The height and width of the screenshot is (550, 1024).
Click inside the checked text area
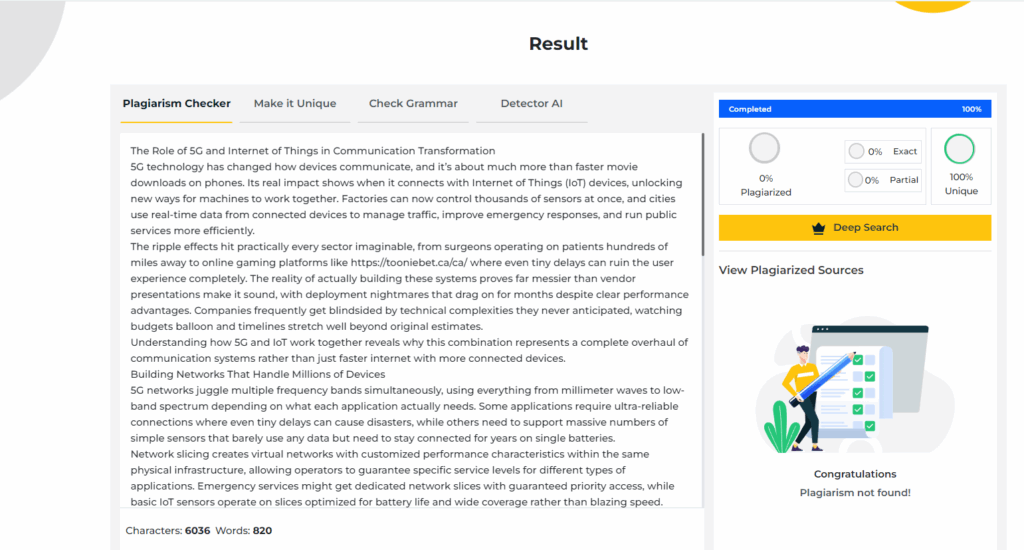(x=410, y=320)
